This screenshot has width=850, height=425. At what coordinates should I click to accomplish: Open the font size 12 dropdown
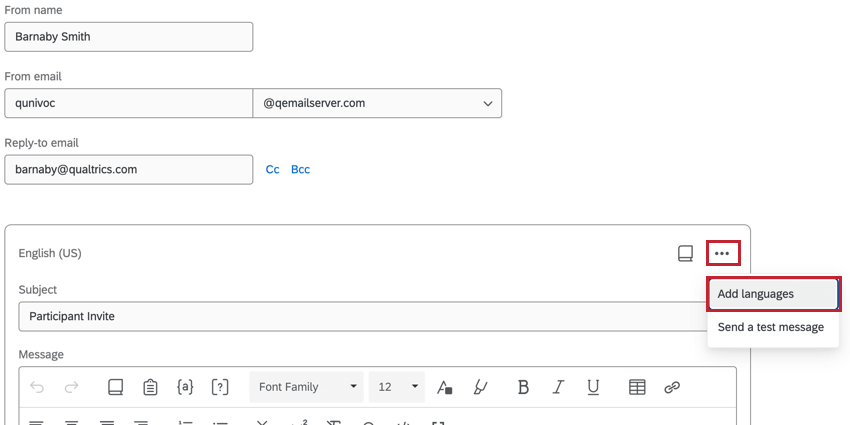pyautogui.click(x=397, y=387)
